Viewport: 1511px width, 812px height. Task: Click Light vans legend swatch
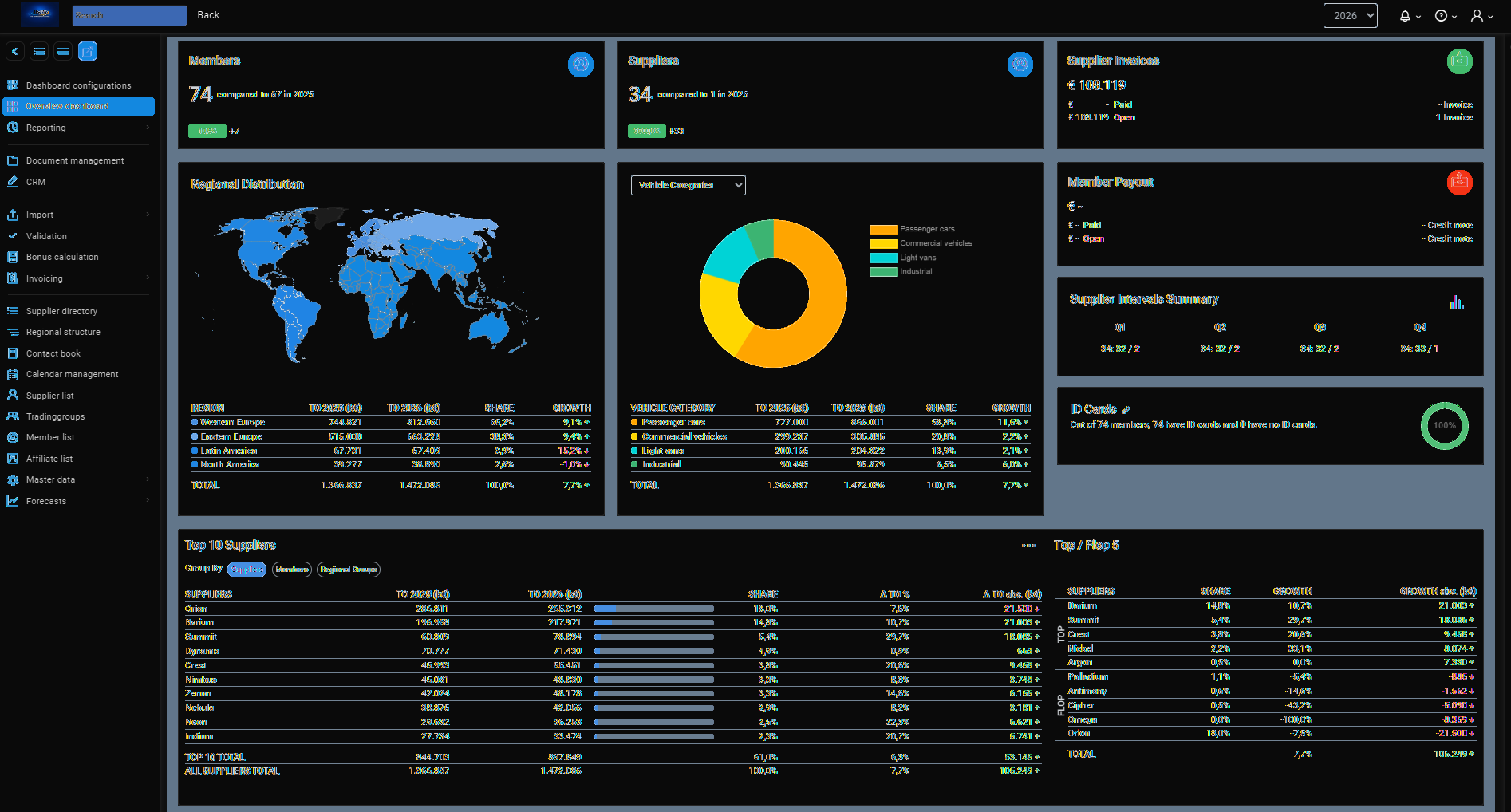click(x=884, y=258)
